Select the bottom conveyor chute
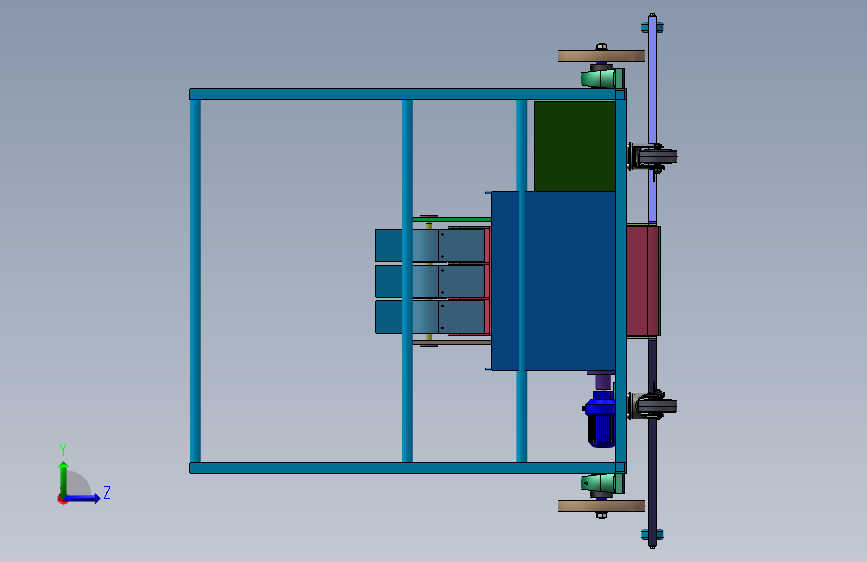 [430, 317]
